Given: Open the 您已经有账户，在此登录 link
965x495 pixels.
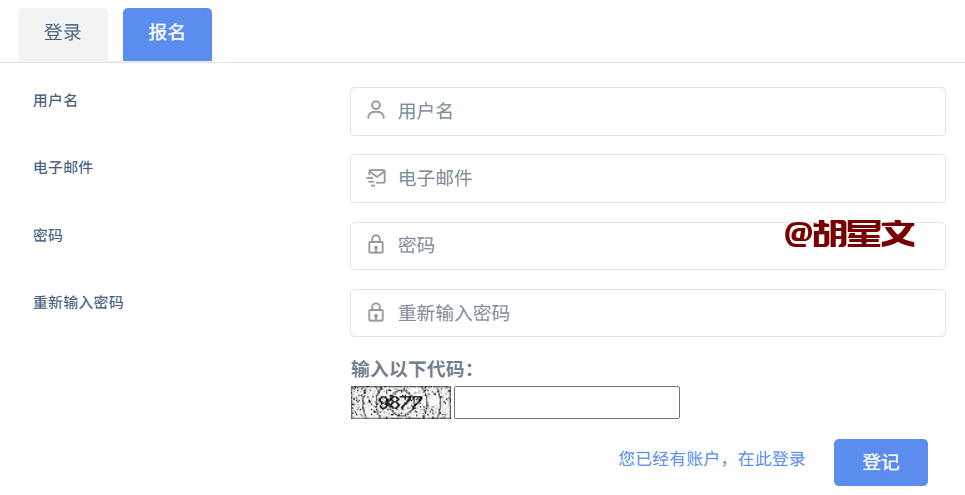Looking at the screenshot, I should coord(712,459).
